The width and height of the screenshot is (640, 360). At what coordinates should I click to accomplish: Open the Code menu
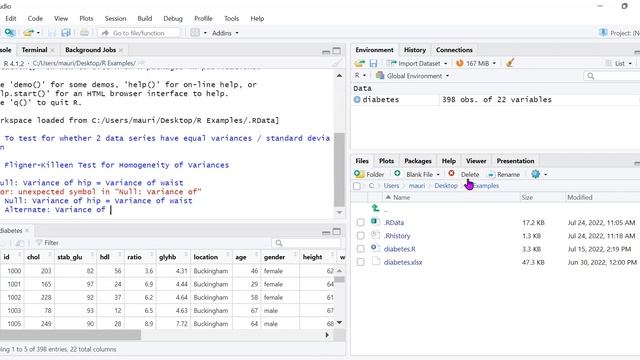(x=35, y=18)
